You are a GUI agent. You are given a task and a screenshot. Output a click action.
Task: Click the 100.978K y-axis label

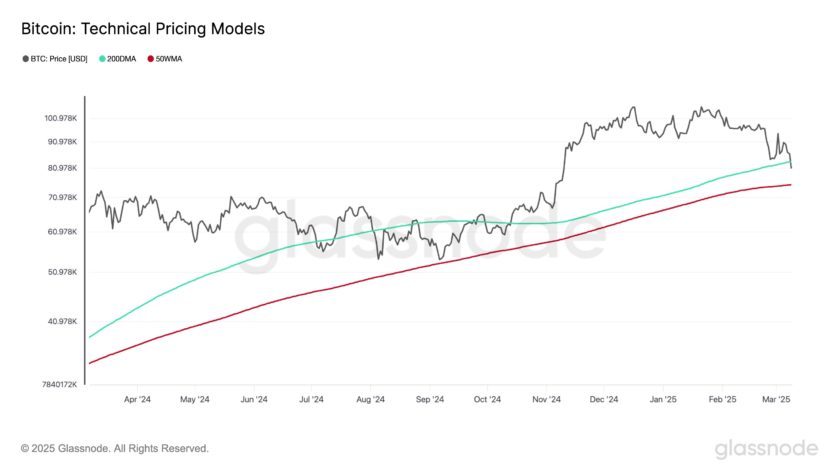point(61,118)
